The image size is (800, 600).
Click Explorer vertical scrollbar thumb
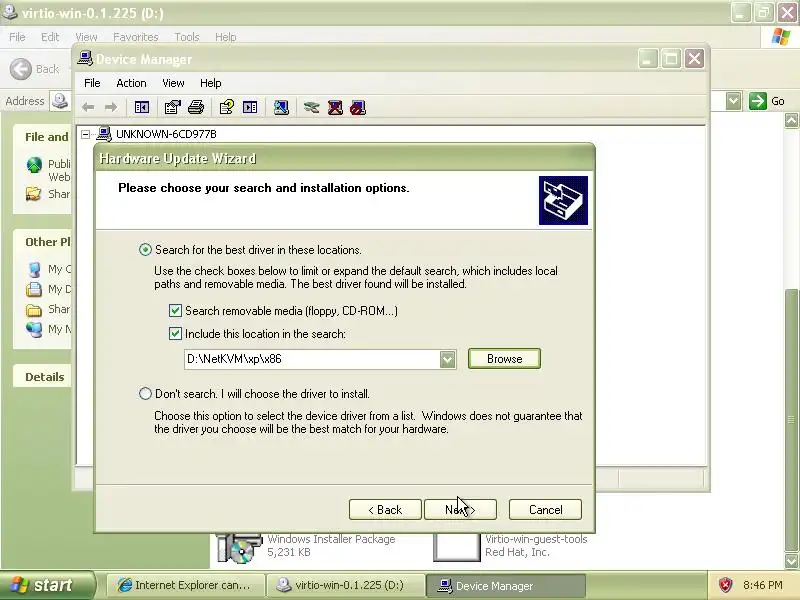tap(791, 419)
